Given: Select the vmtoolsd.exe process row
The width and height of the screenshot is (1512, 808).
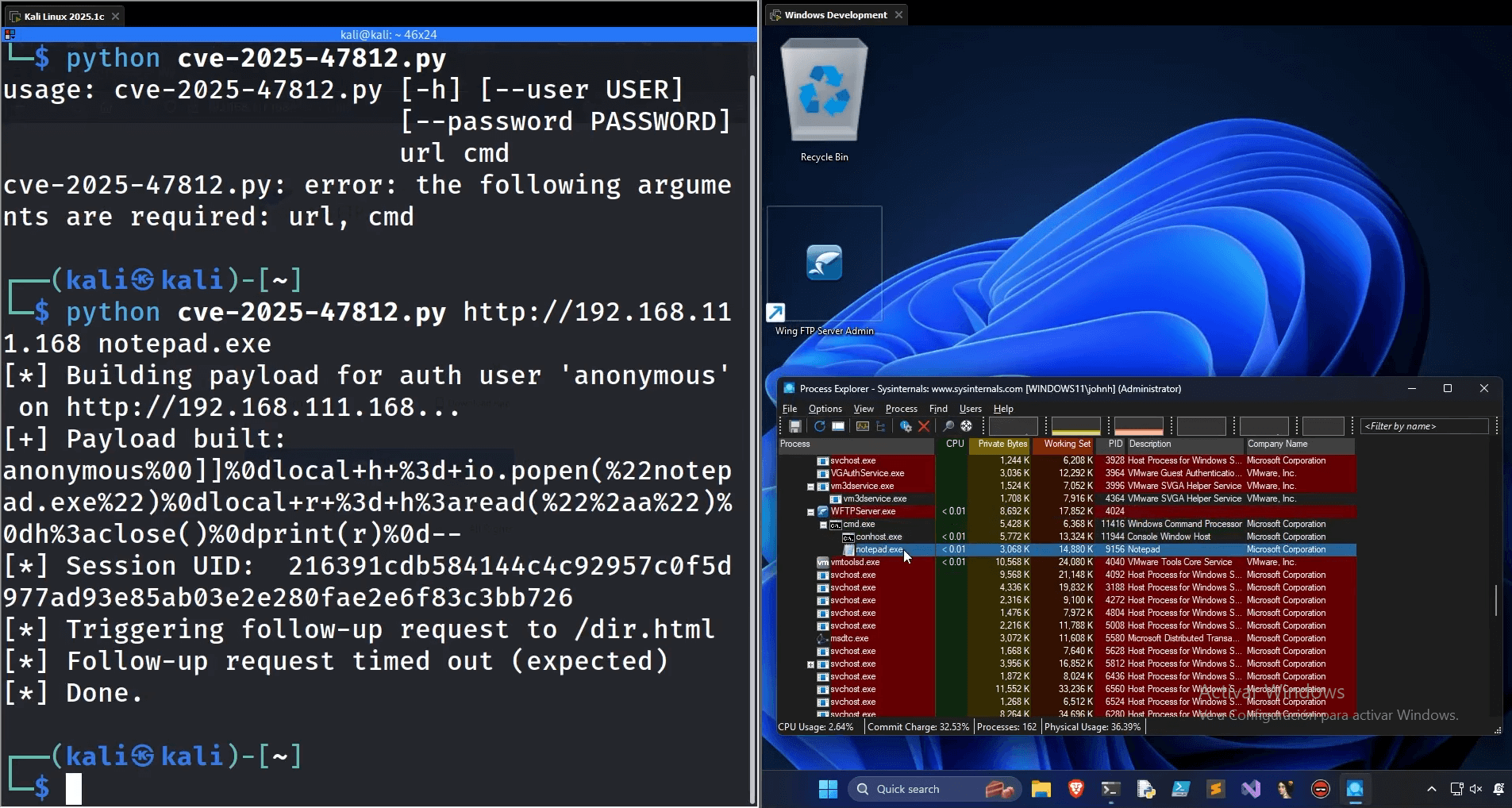Looking at the screenshot, I should pyautogui.click(x=1067, y=562).
